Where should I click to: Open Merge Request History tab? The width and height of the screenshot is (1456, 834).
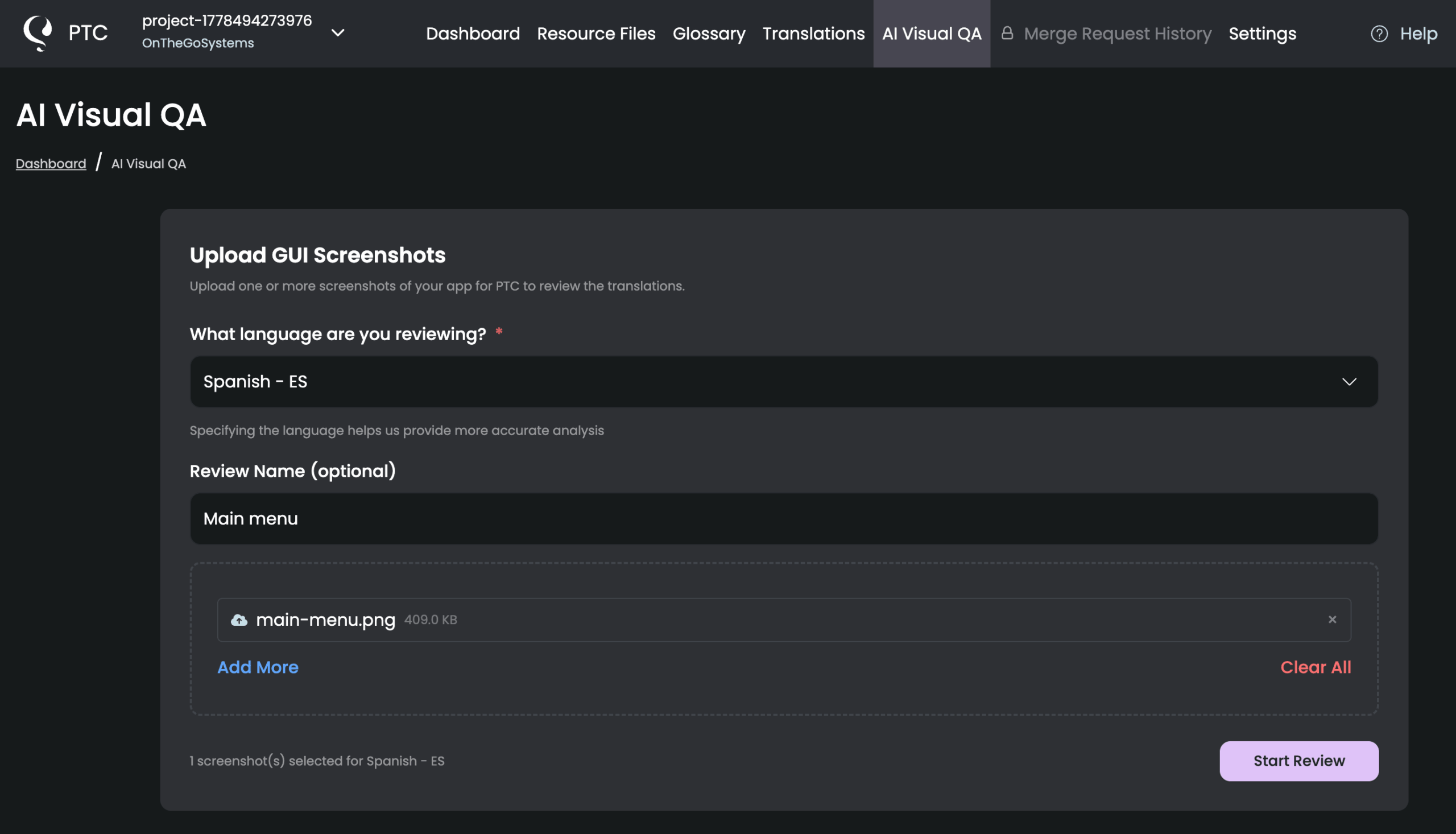pos(1117,33)
